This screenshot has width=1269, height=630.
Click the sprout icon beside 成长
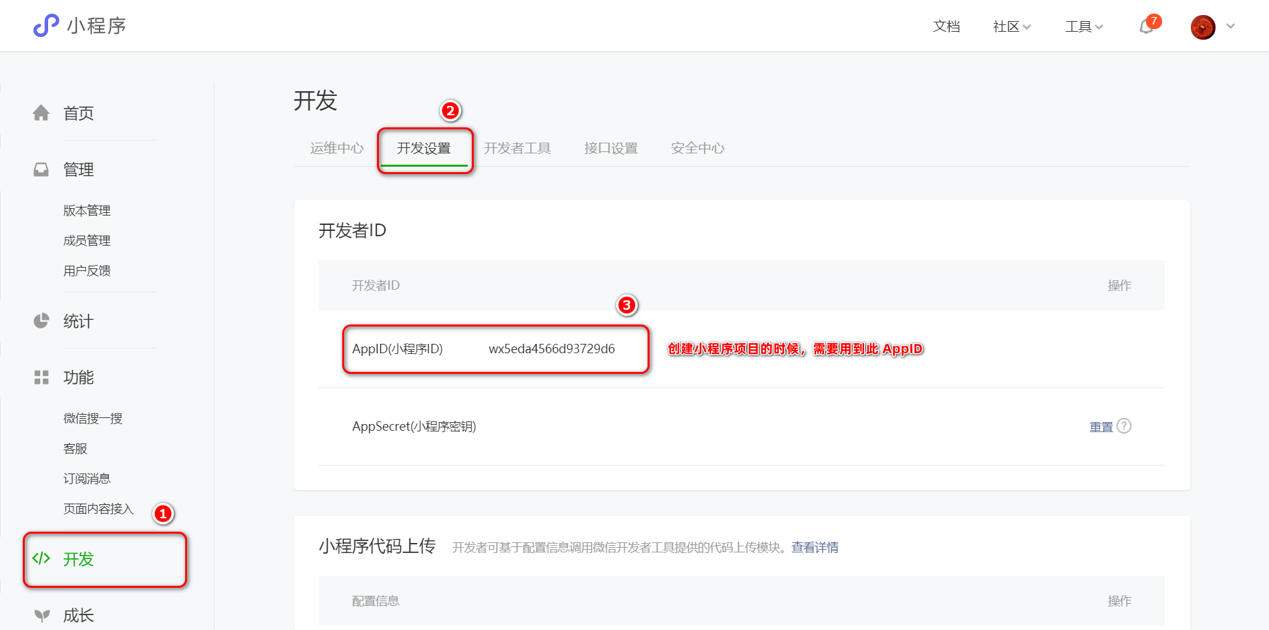coord(41,616)
